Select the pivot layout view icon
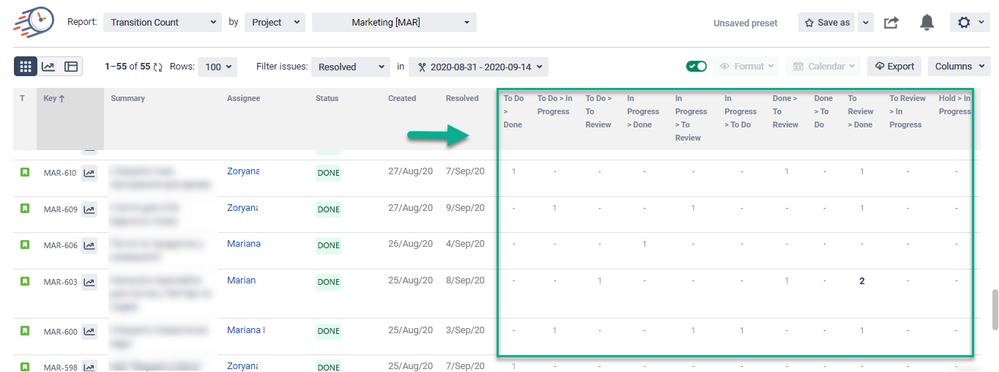999x372 pixels. point(71,66)
